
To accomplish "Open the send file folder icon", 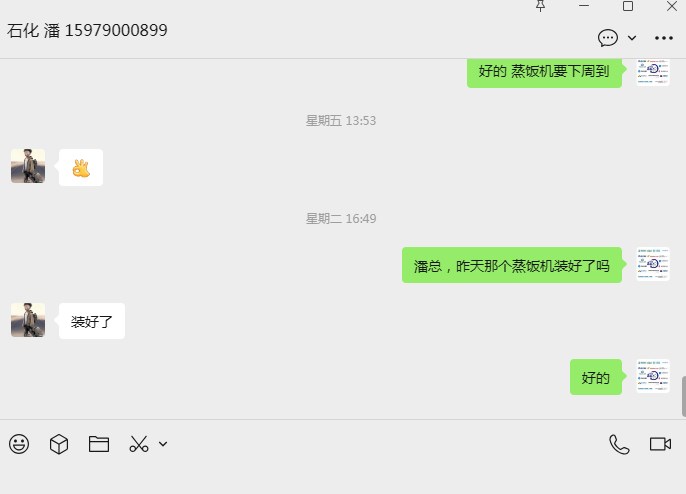I will [x=99, y=444].
